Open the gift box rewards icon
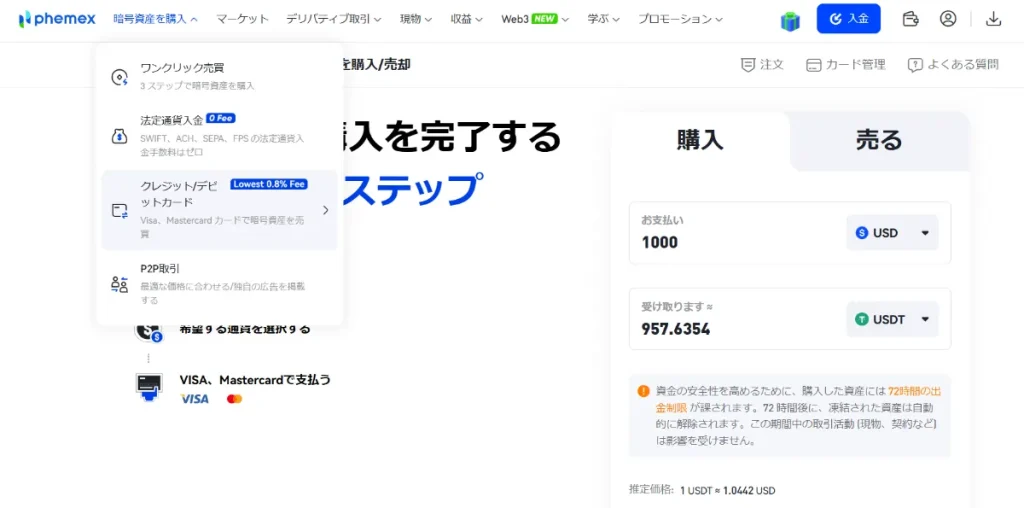This screenshot has width=1024, height=508. coord(790,20)
